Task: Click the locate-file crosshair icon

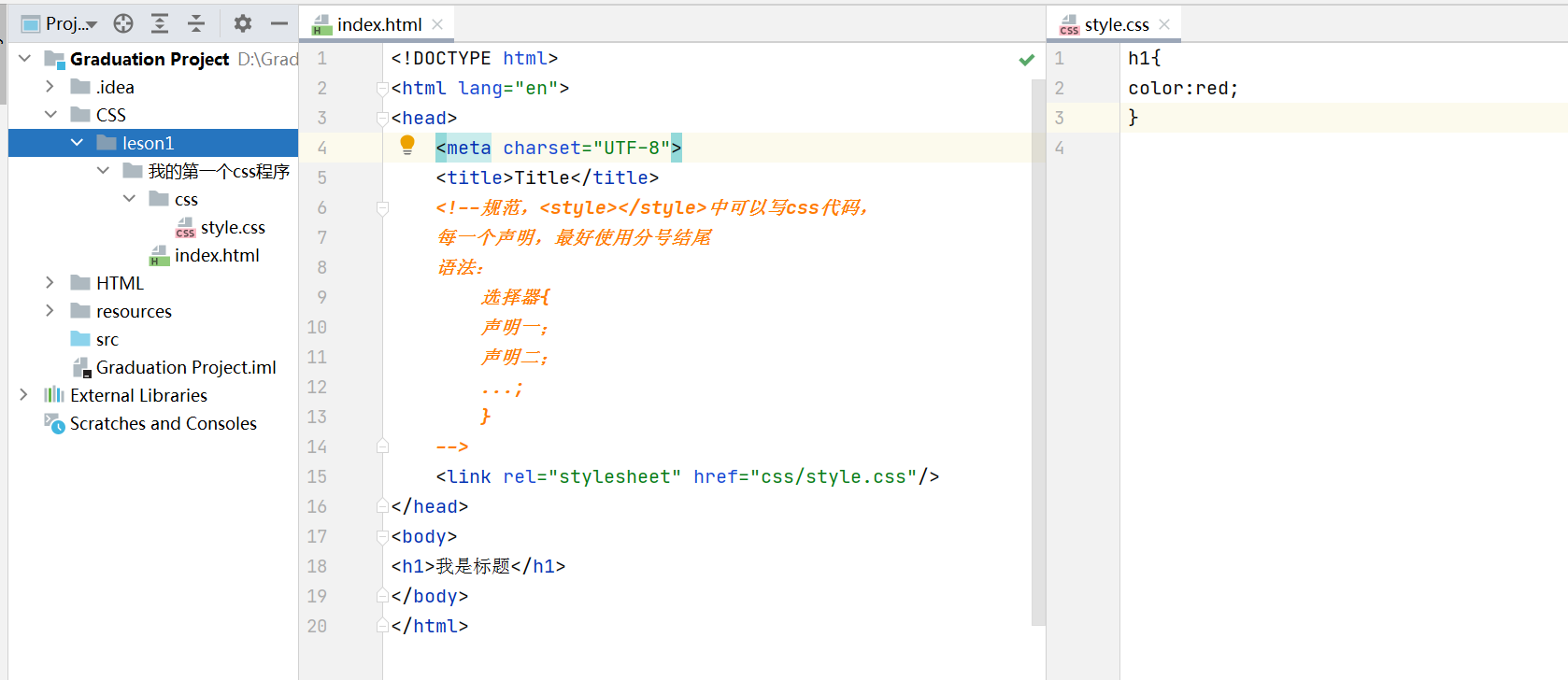Action: (123, 23)
